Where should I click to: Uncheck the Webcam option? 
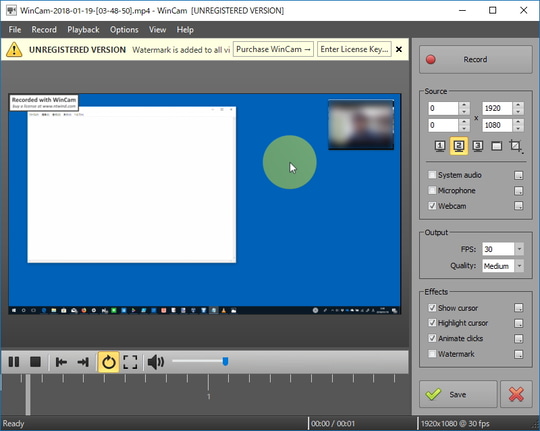(432, 206)
